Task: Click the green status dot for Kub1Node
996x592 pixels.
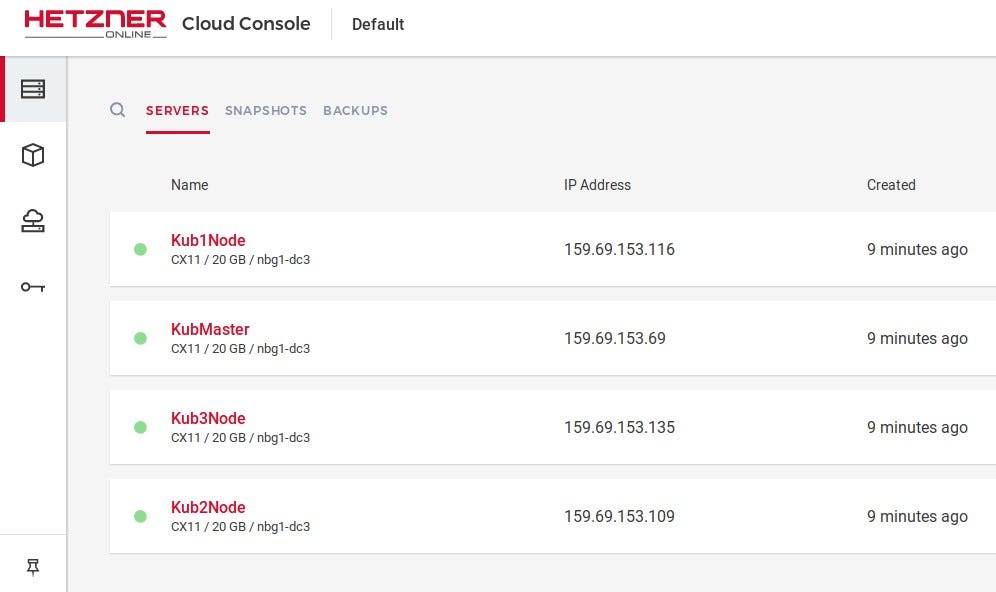Action: pos(140,249)
